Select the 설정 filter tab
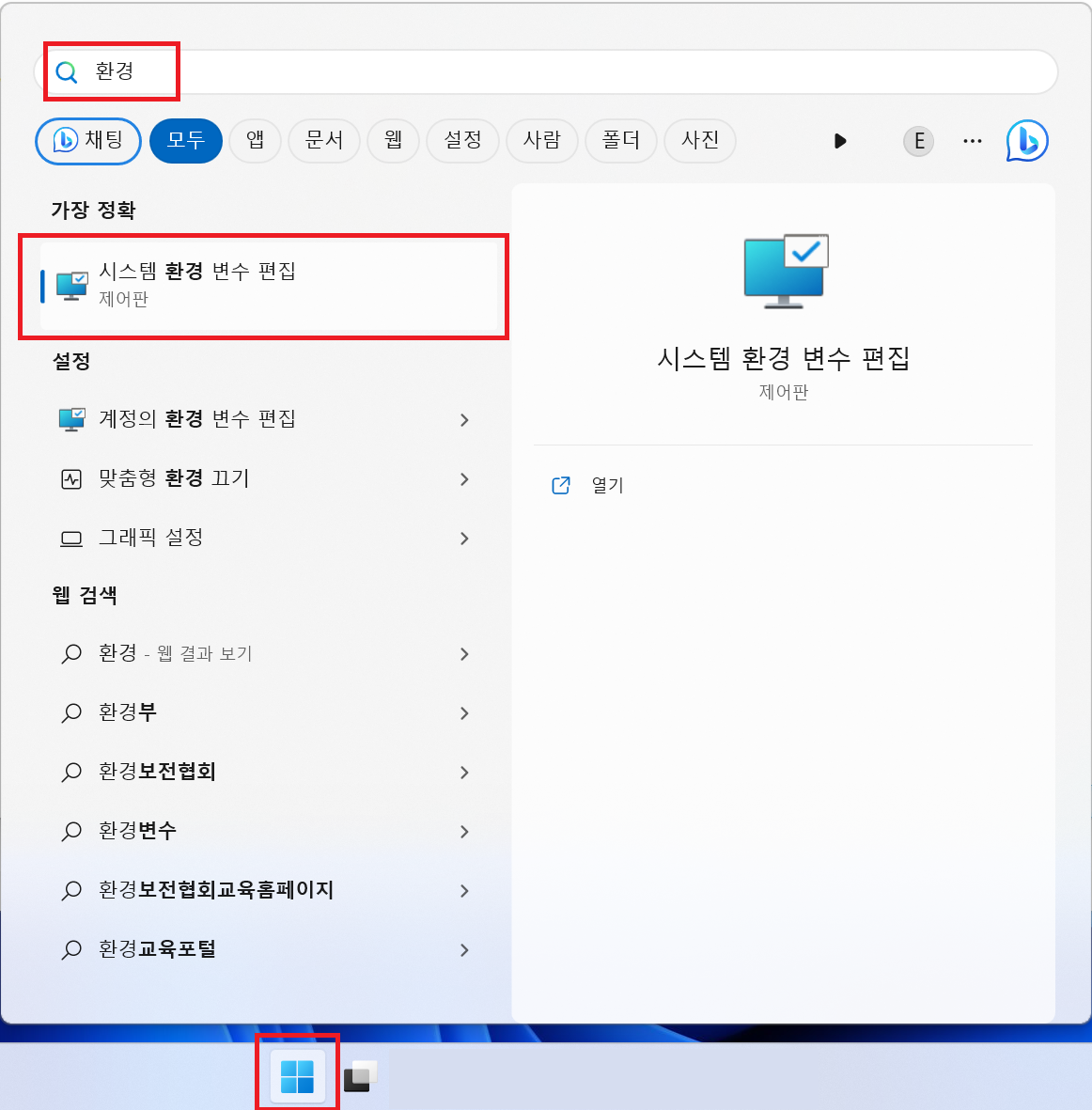Screen dimensions: 1092x1110 463,141
